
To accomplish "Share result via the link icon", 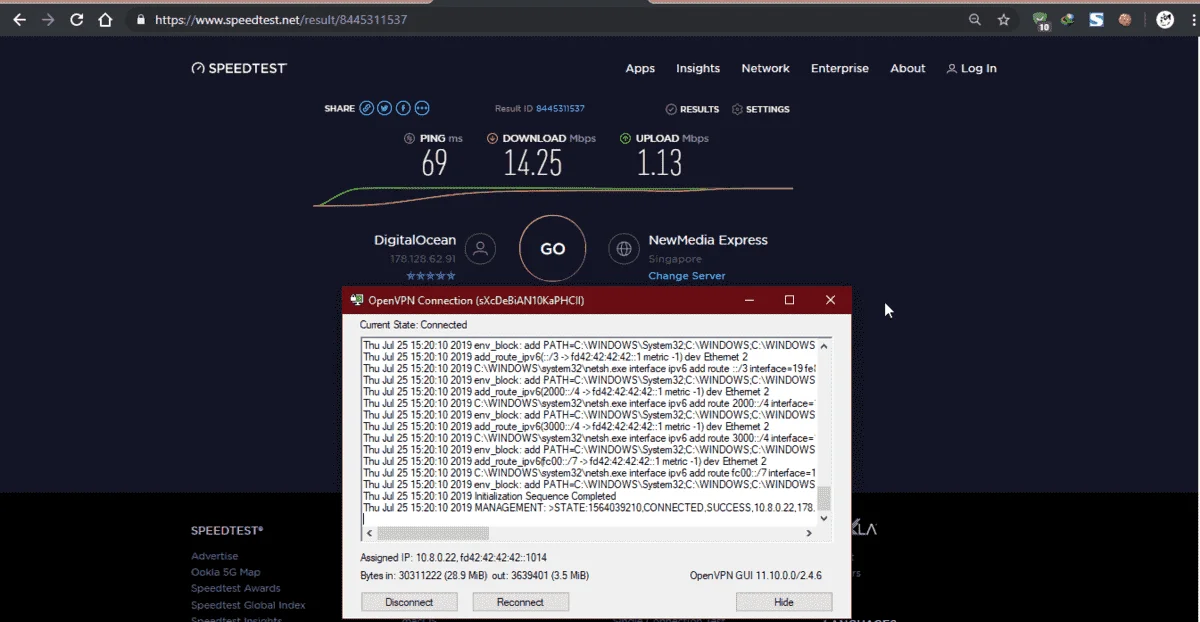I will 367,108.
